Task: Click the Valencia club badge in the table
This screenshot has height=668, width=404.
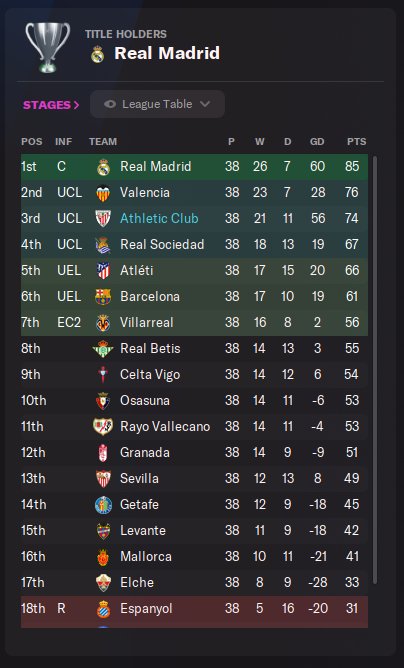Action: pyautogui.click(x=103, y=193)
